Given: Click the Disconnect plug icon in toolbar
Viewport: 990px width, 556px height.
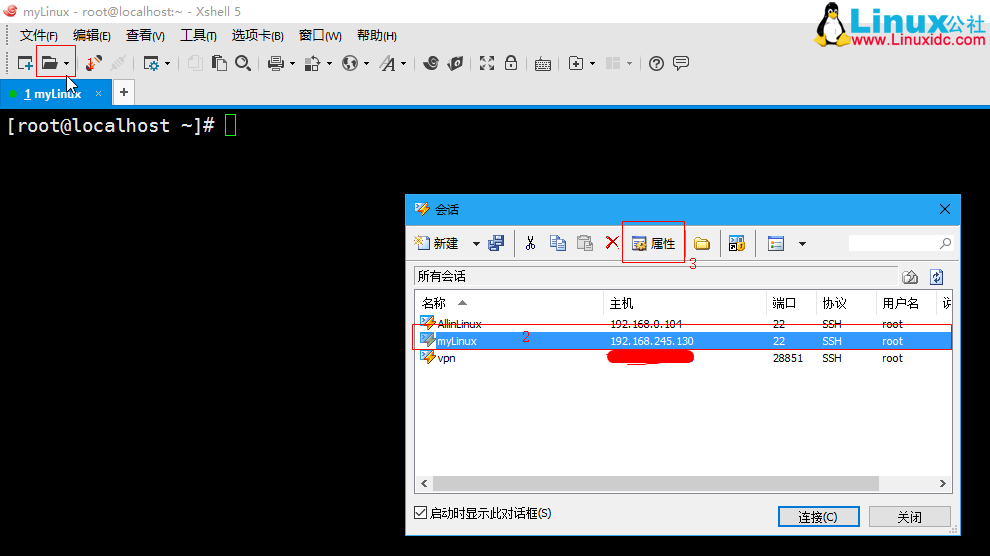Looking at the screenshot, I should coord(117,63).
